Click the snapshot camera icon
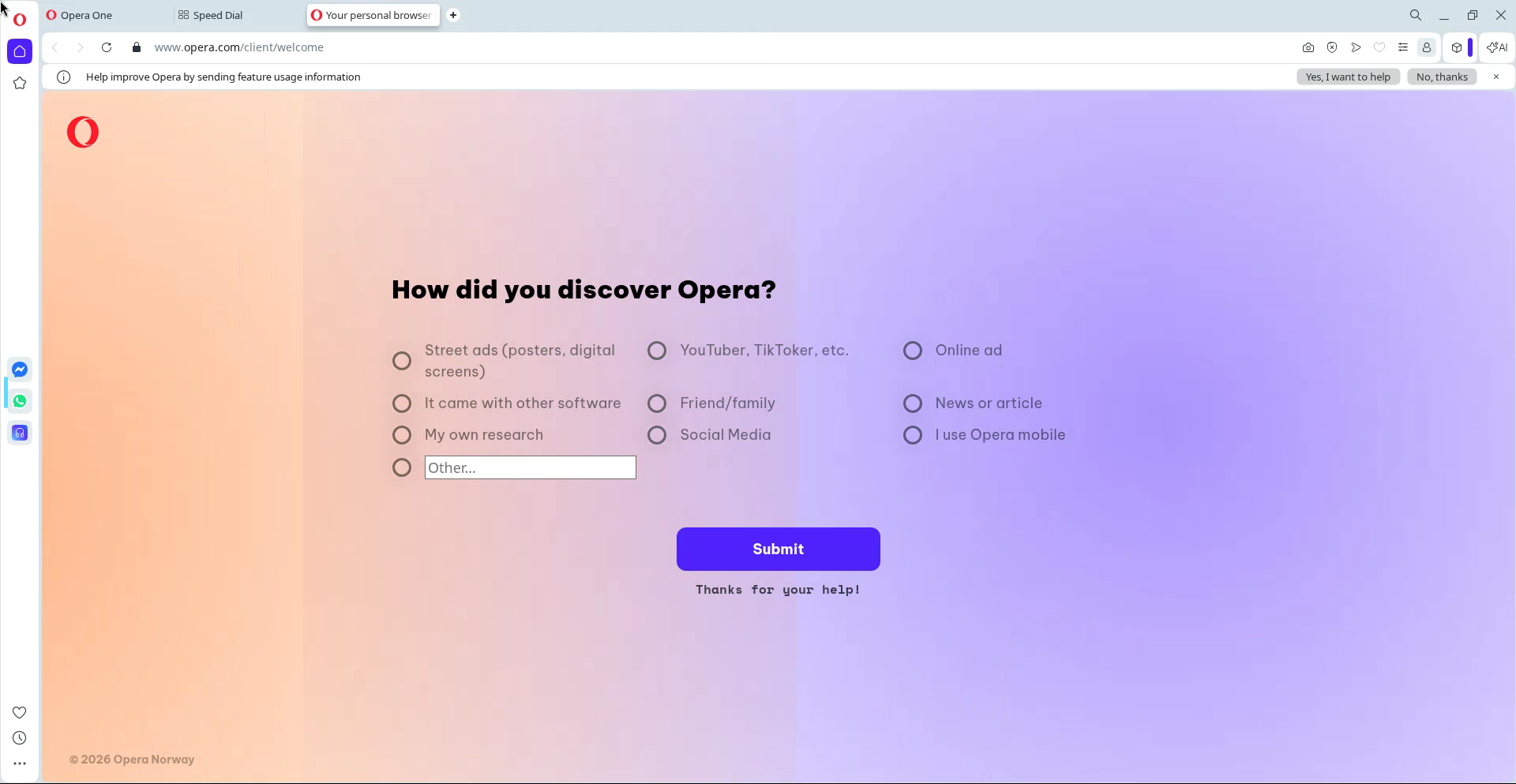 coord(1308,47)
